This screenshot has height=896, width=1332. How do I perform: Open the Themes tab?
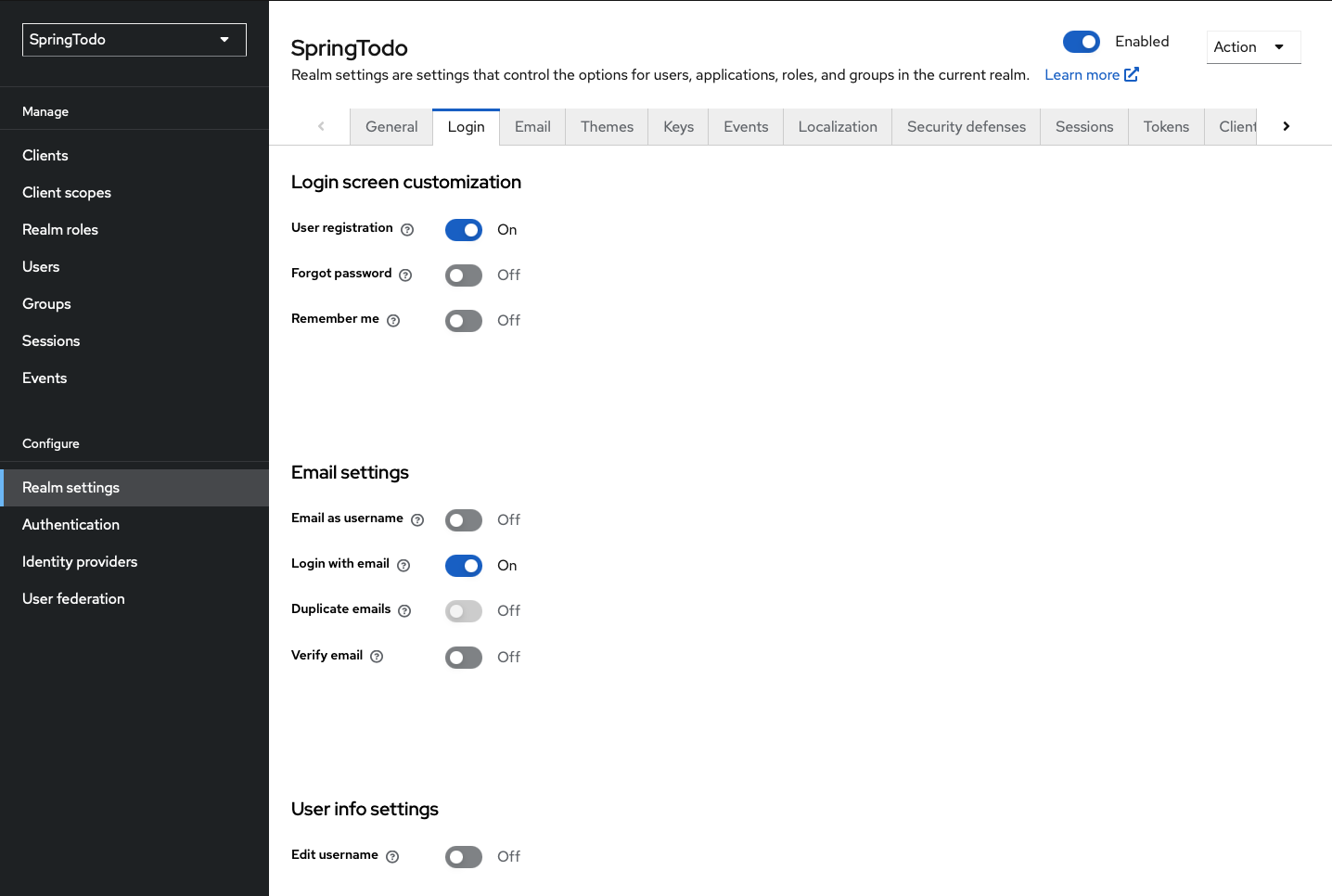607,127
